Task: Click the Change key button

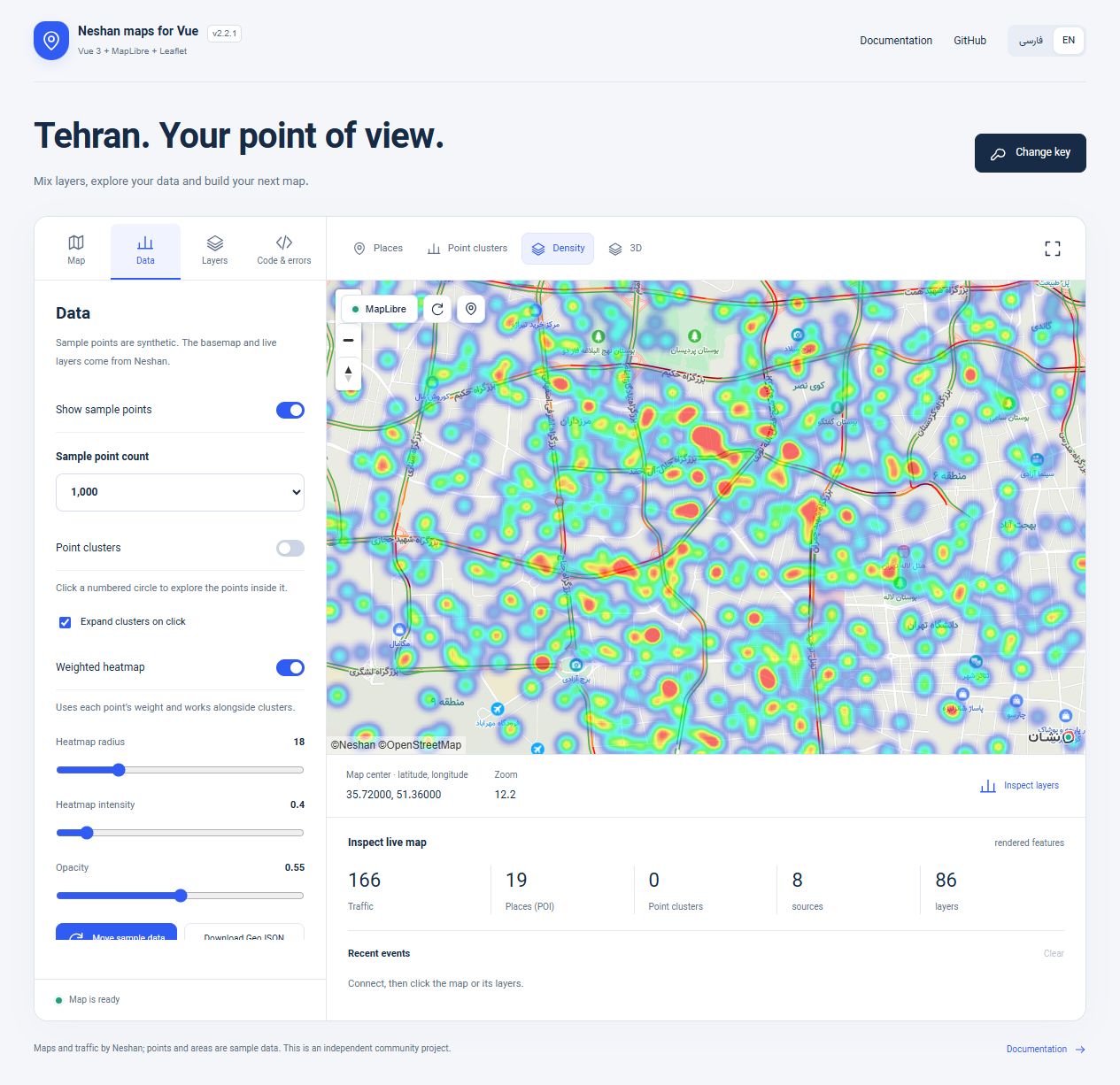Action: tap(1030, 153)
